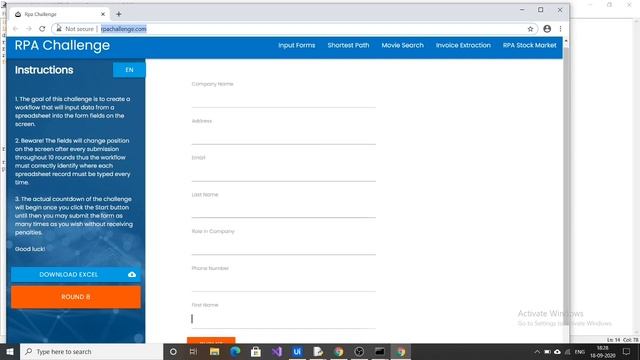
Task: Bookmark this page with star icon
Action: tap(530, 29)
